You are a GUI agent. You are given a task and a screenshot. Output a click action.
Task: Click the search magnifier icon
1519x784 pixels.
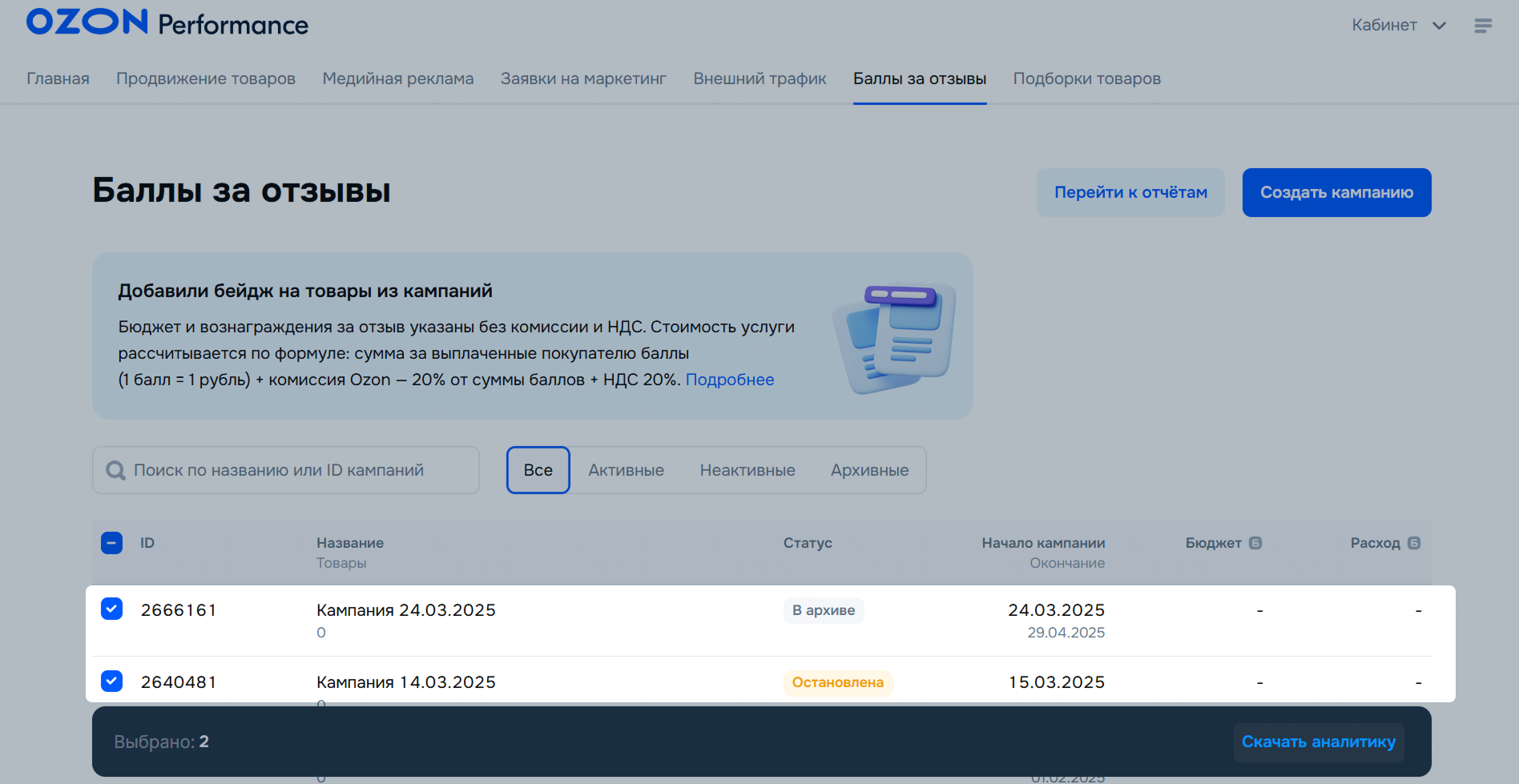click(x=116, y=471)
